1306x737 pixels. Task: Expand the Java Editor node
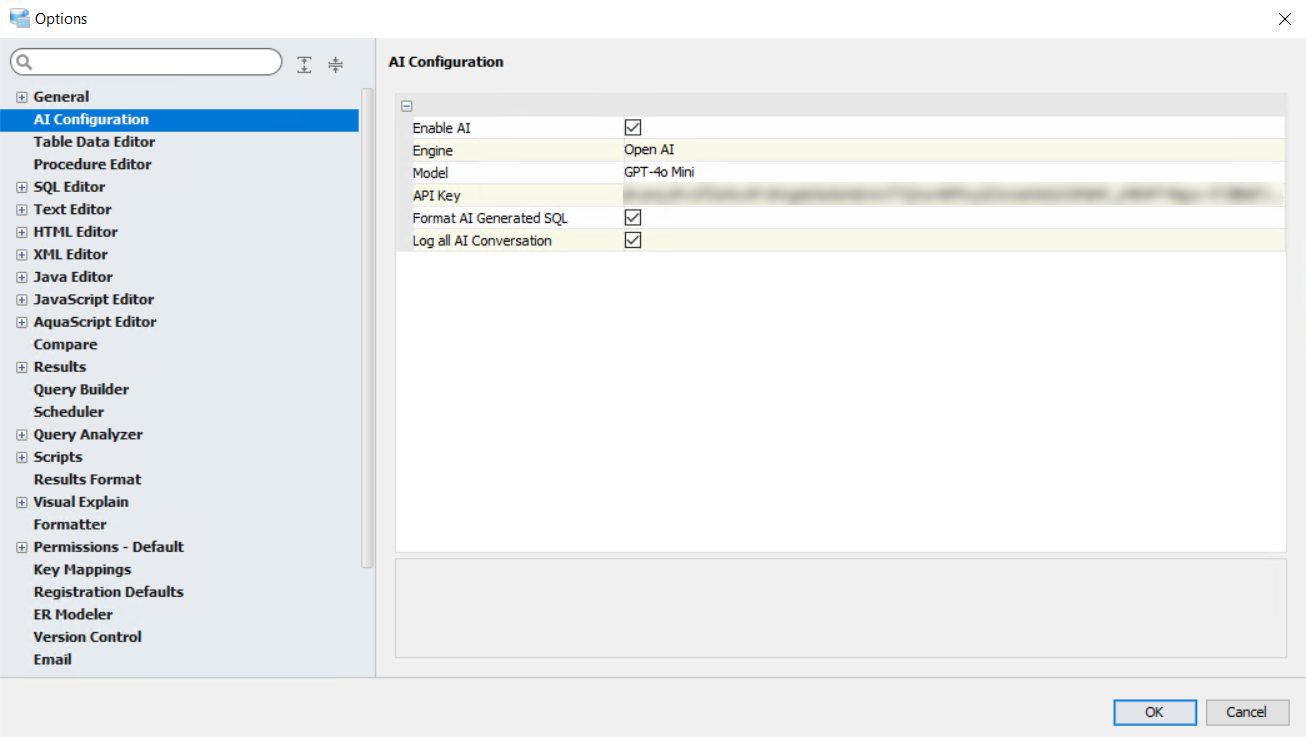22,277
